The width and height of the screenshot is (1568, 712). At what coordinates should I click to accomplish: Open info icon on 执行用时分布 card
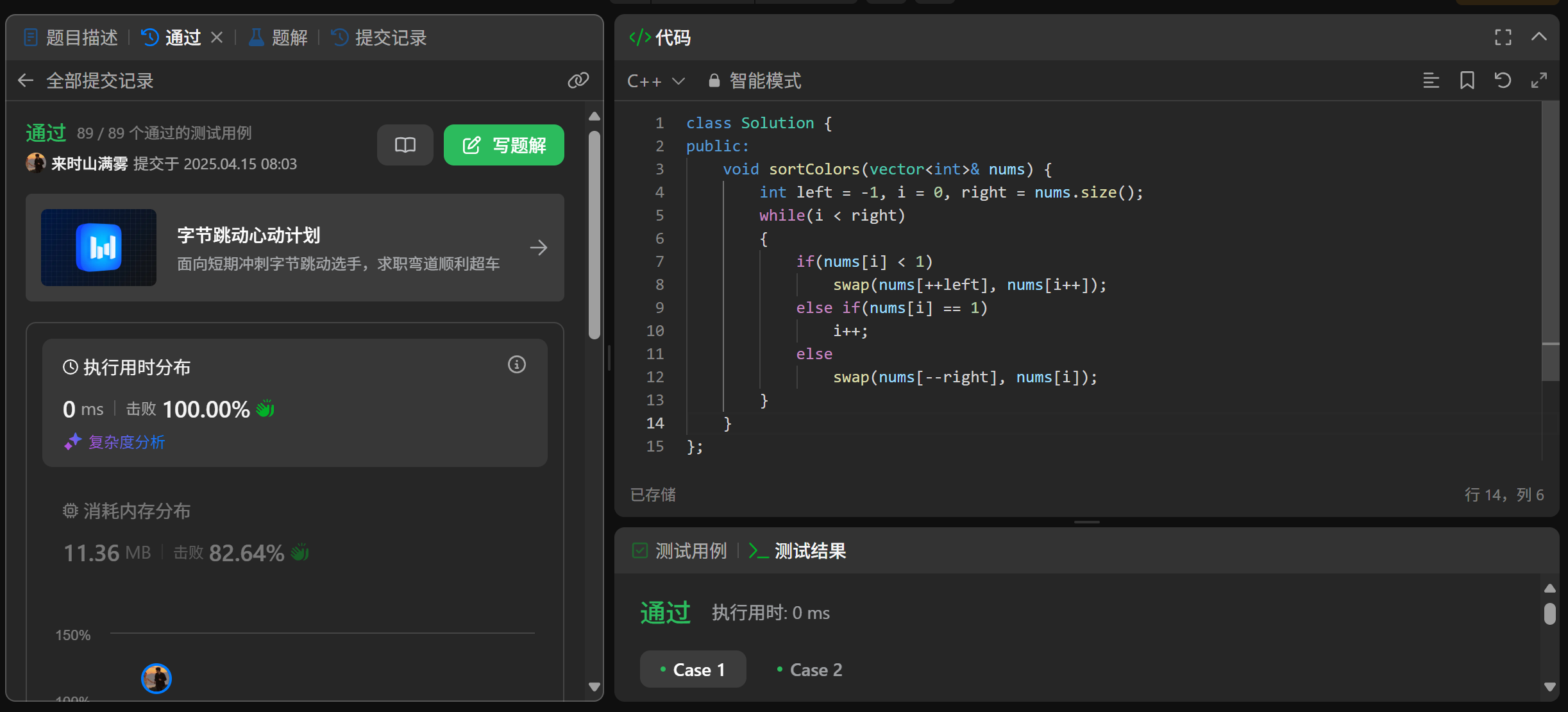pyautogui.click(x=516, y=365)
